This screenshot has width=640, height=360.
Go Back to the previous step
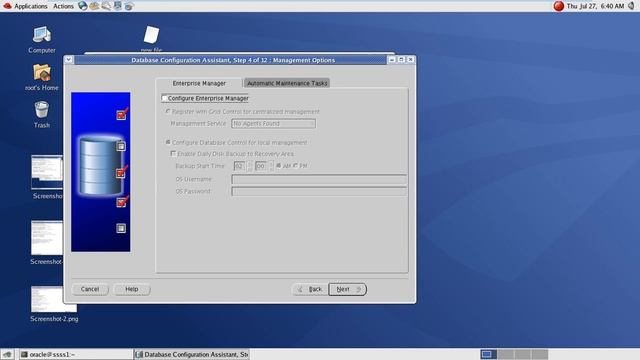click(x=310, y=289)
